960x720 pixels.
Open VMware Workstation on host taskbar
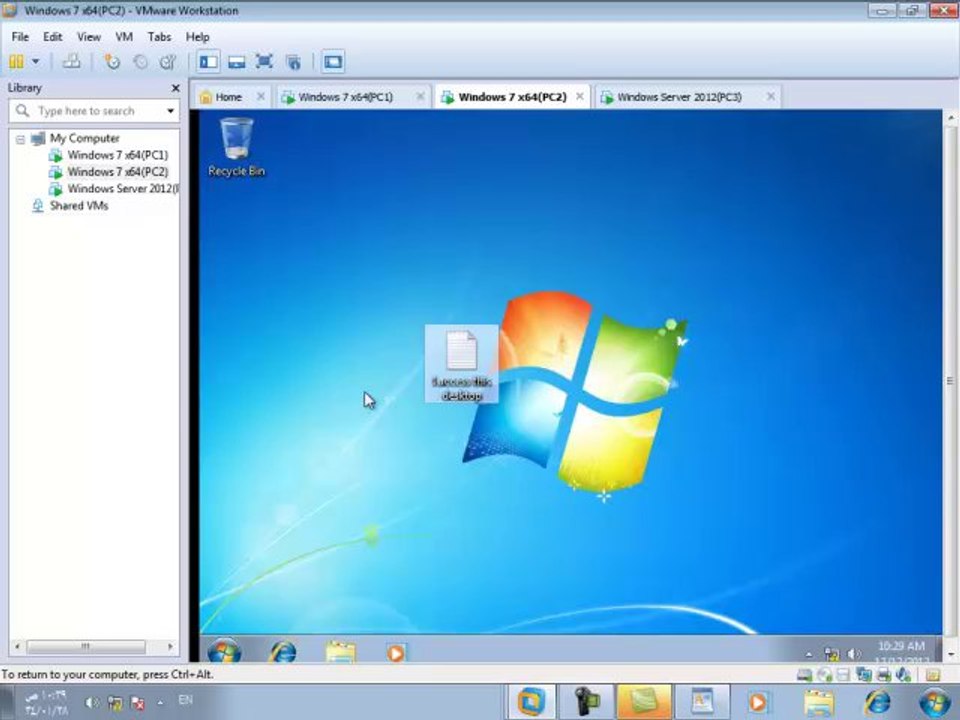tap(531, 702)
